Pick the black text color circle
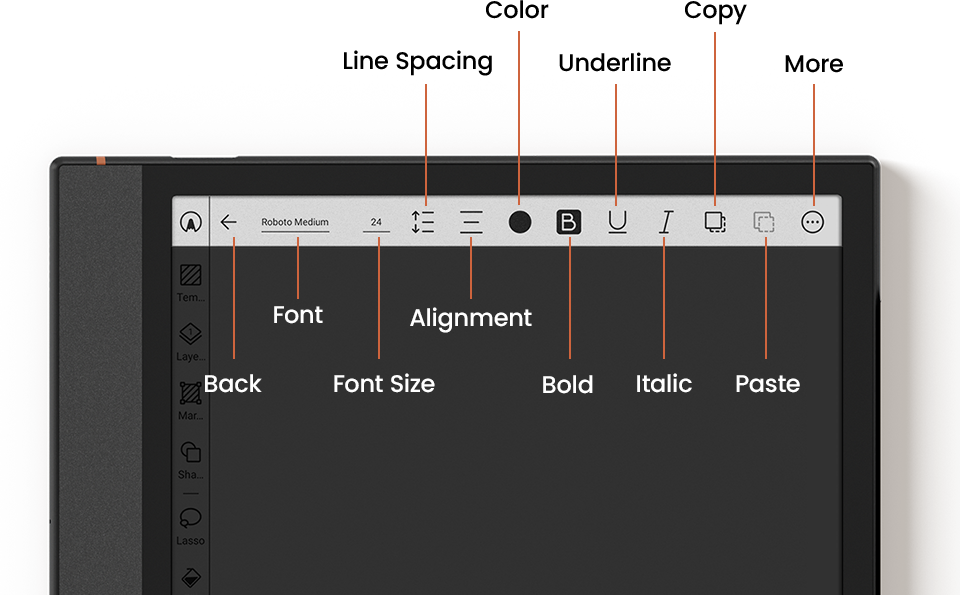 click(520, 222)
